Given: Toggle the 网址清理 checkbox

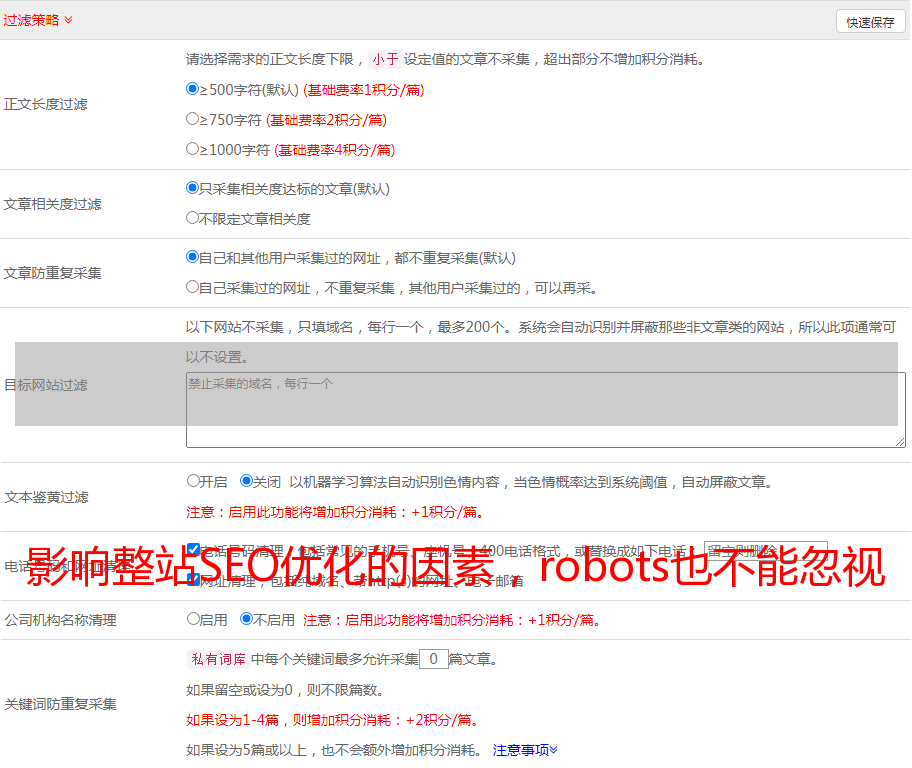Looking at the screenshot, I should click(x=193, y=579).
